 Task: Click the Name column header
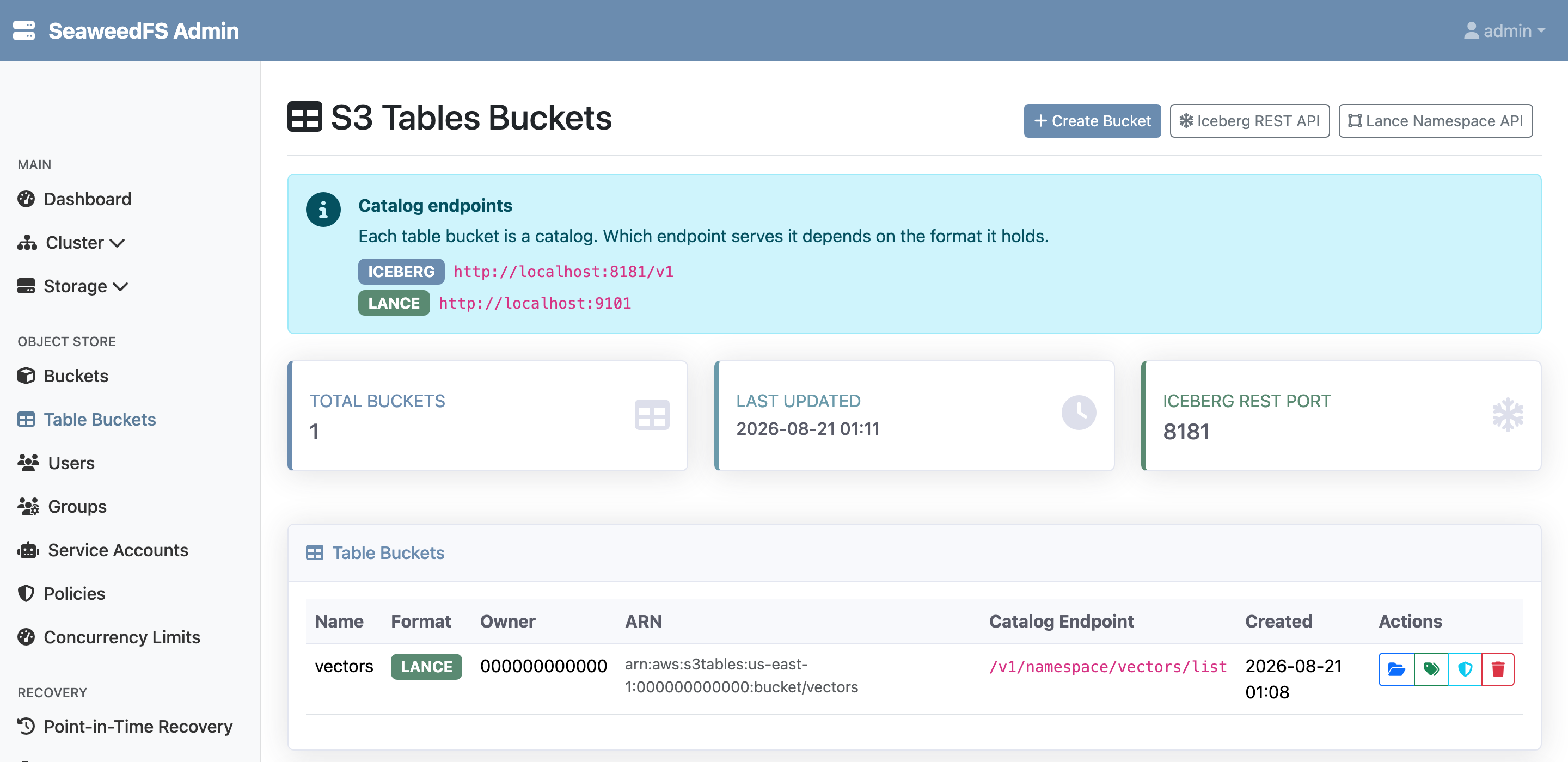click(339, 621)
